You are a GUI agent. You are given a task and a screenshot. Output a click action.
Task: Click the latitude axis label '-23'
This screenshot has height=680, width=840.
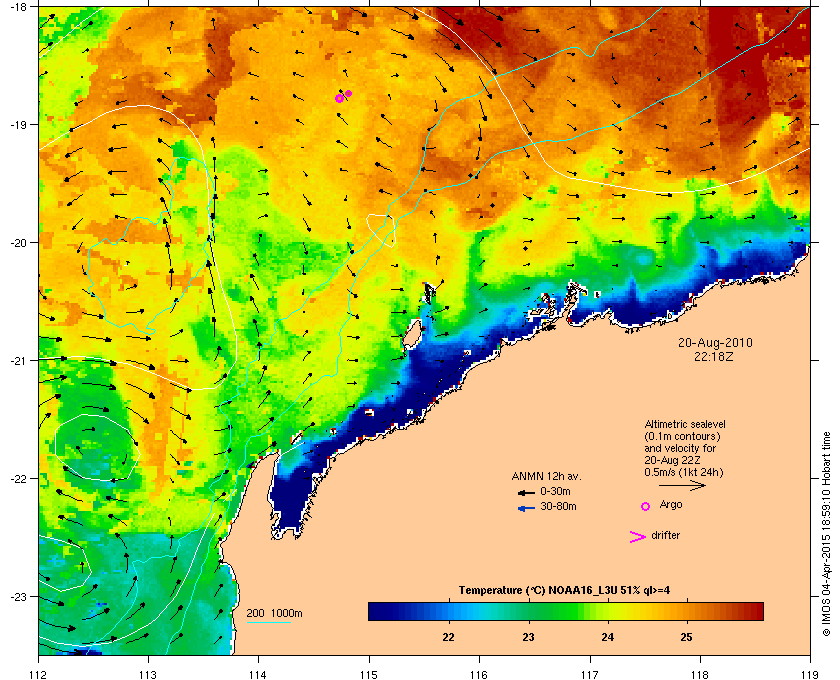(x=18, y=596)
